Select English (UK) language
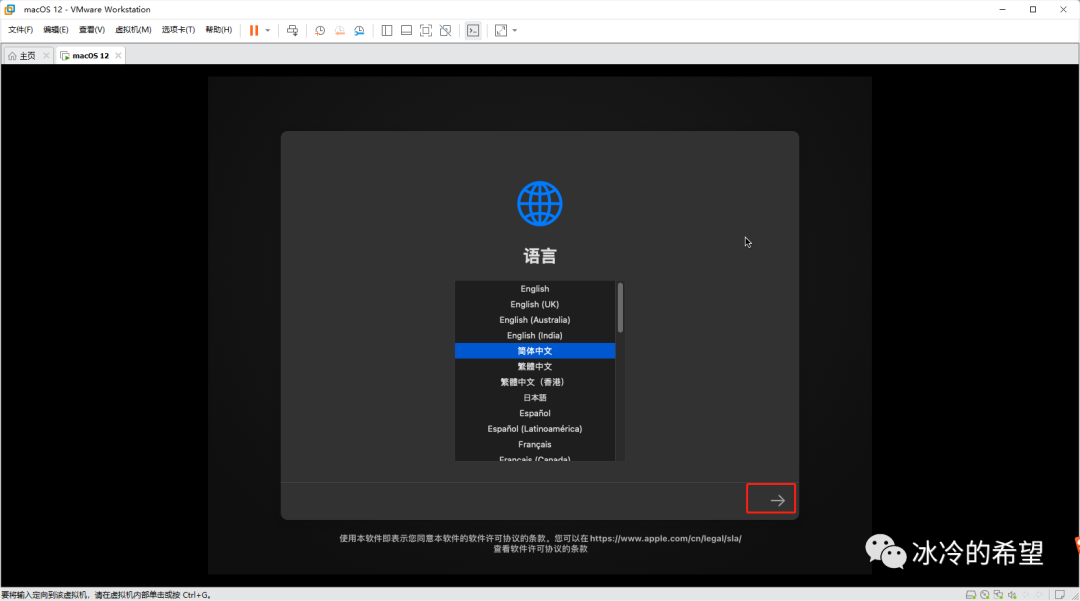 pyautogui.click(x=534, y=304)
